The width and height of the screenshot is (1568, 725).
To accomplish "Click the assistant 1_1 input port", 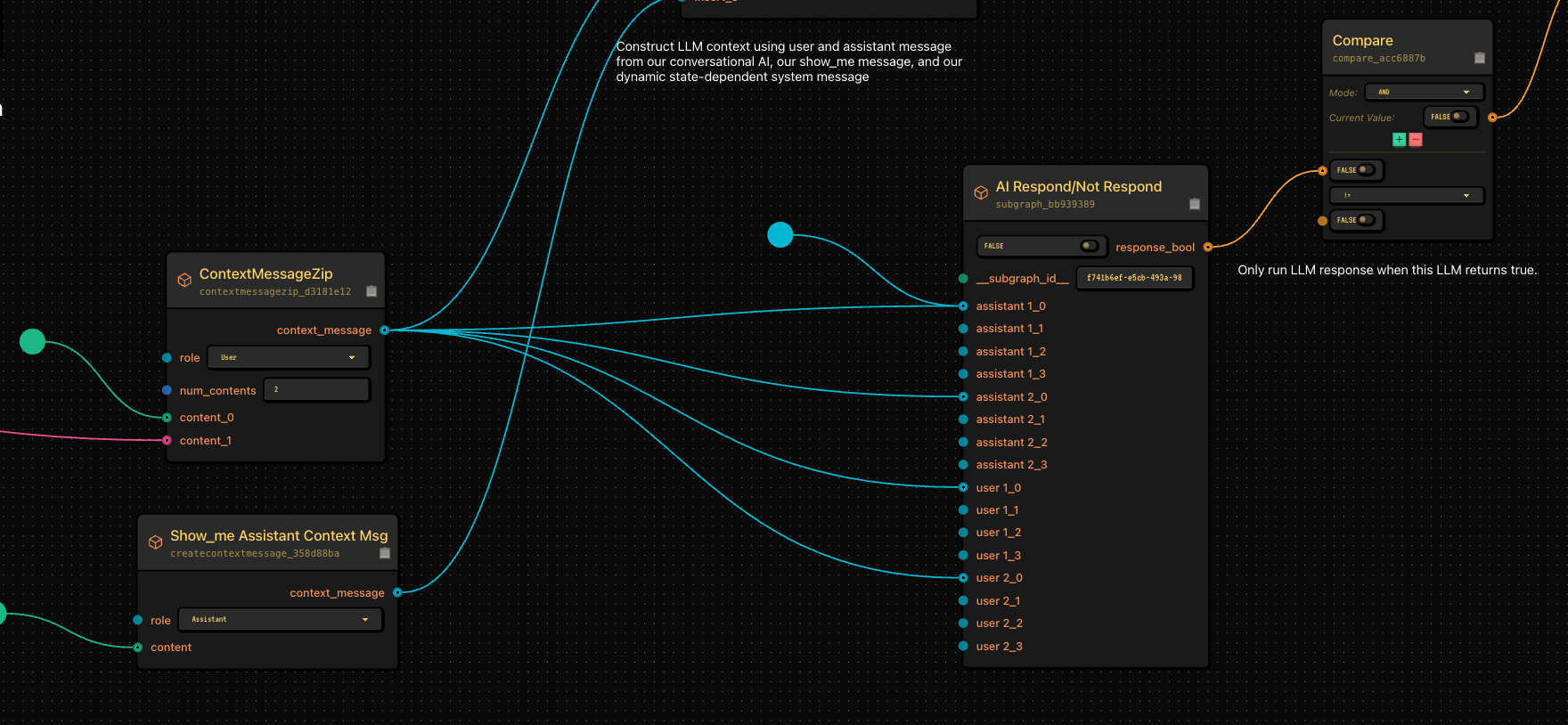I will click(963, 329).
